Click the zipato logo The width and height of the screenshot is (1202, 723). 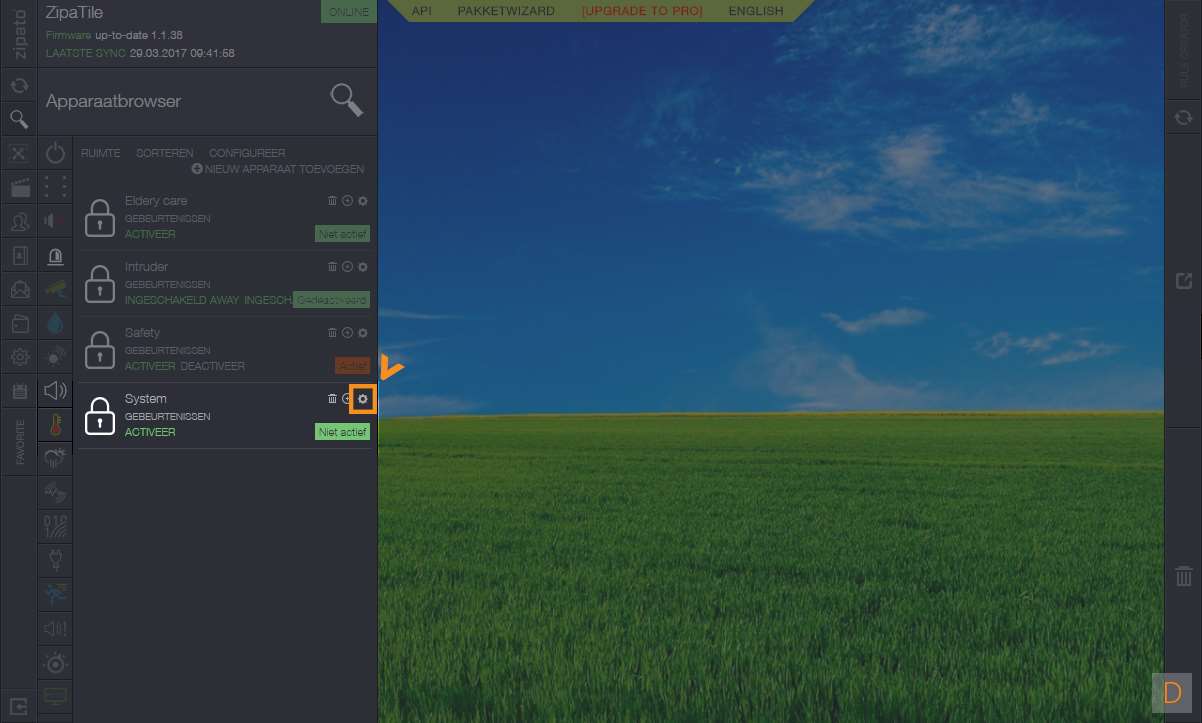(x=19, y=33)
